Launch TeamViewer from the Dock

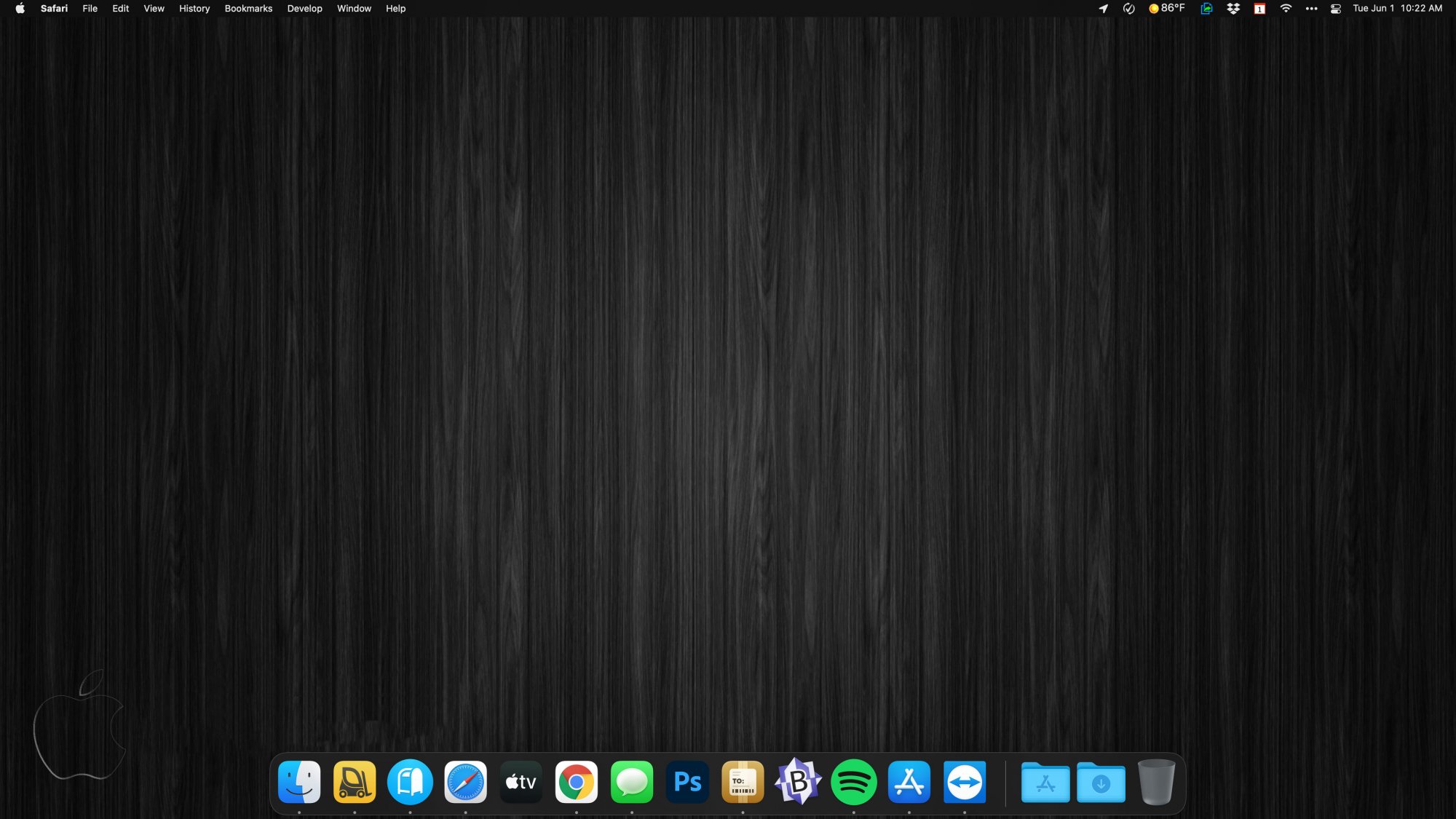965,783
